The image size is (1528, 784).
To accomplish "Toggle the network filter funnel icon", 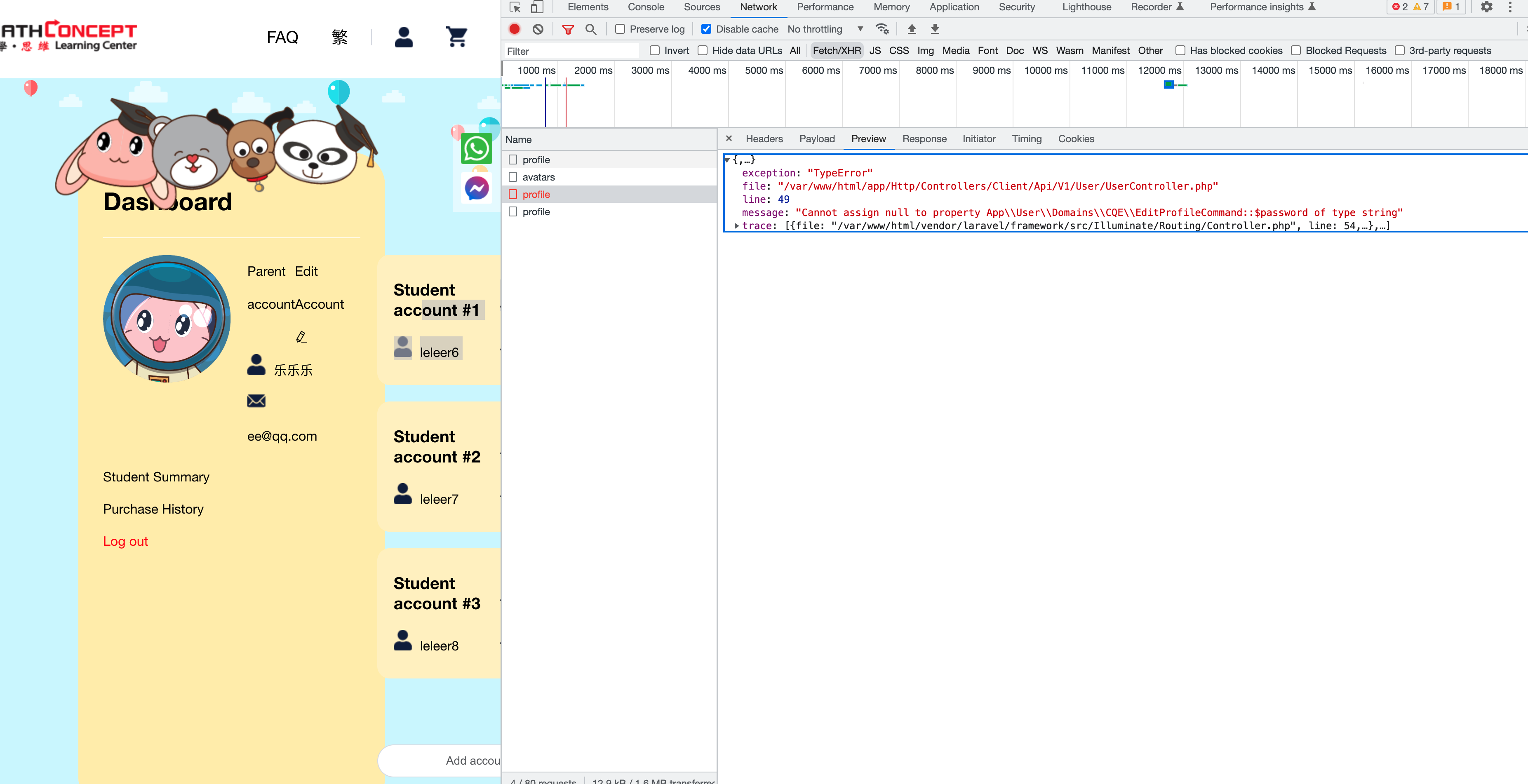I will (x=568, y=29).
